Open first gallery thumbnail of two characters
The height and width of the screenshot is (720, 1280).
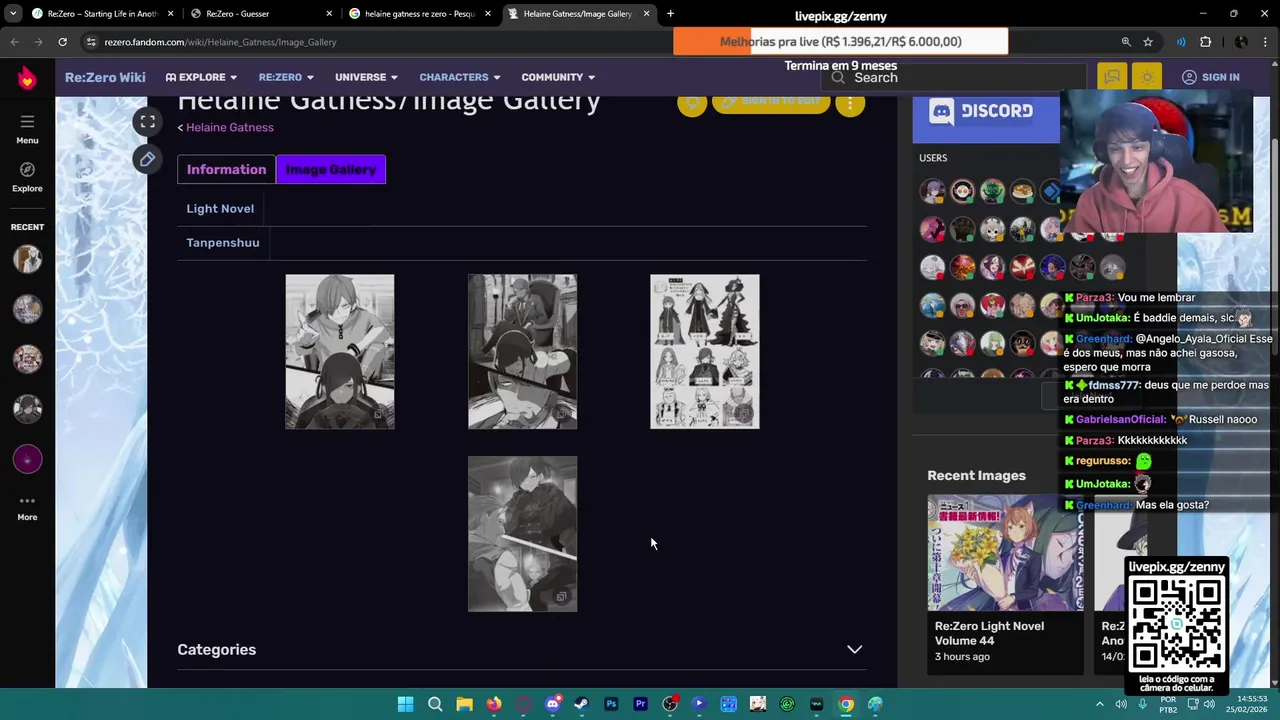tap(340, 351)
